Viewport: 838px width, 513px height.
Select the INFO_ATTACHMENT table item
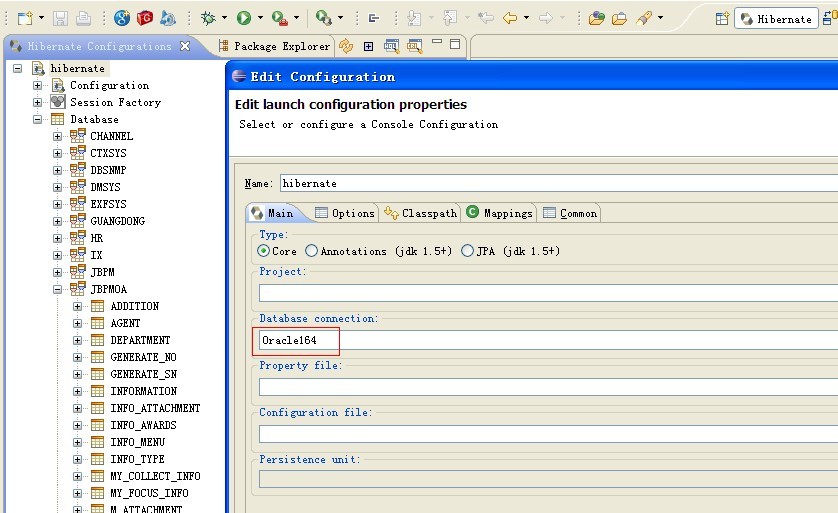tap(155, 408)
